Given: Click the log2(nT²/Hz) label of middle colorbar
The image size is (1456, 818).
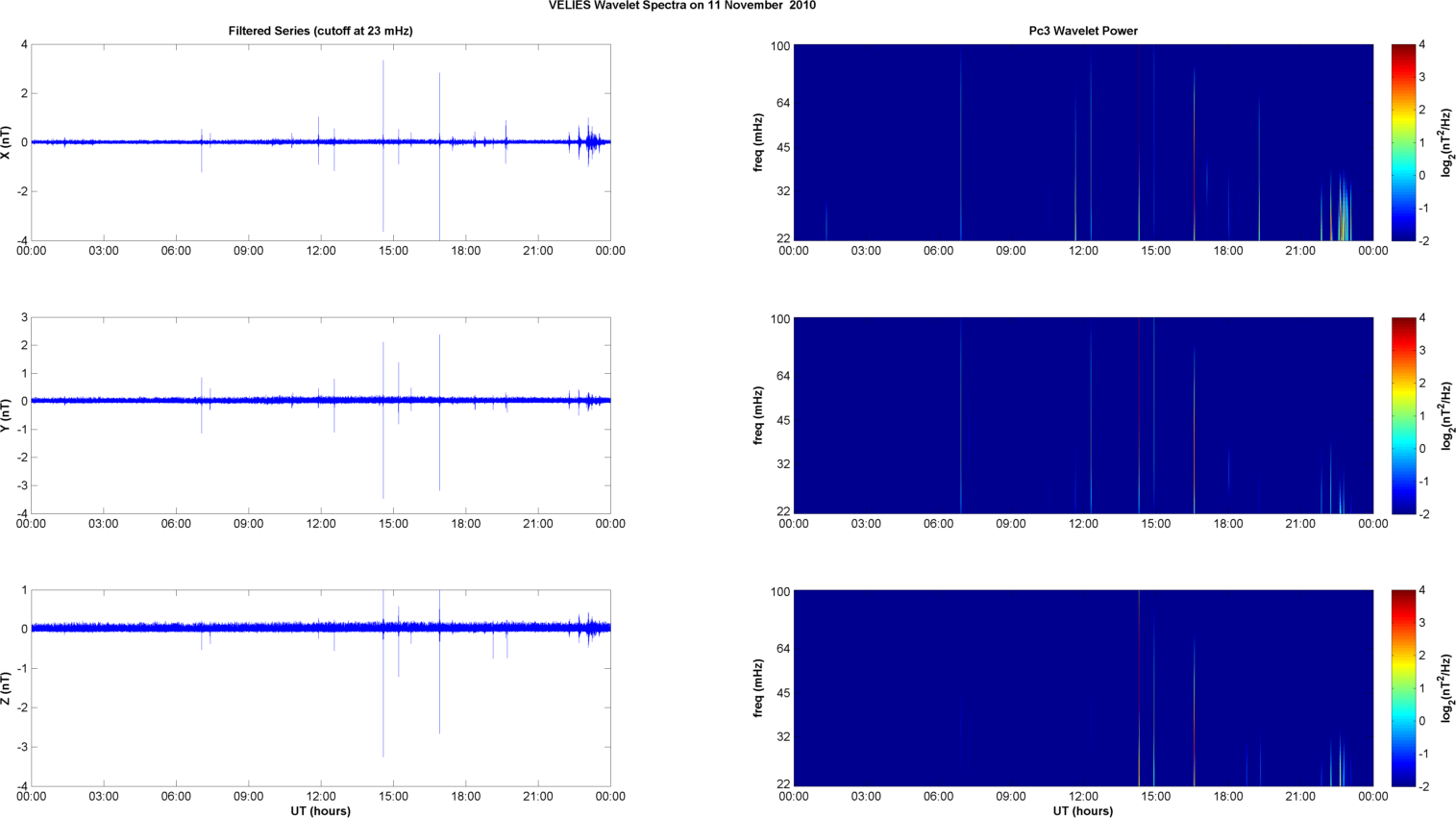Looking at the screenshot, I should (1446, 415).
